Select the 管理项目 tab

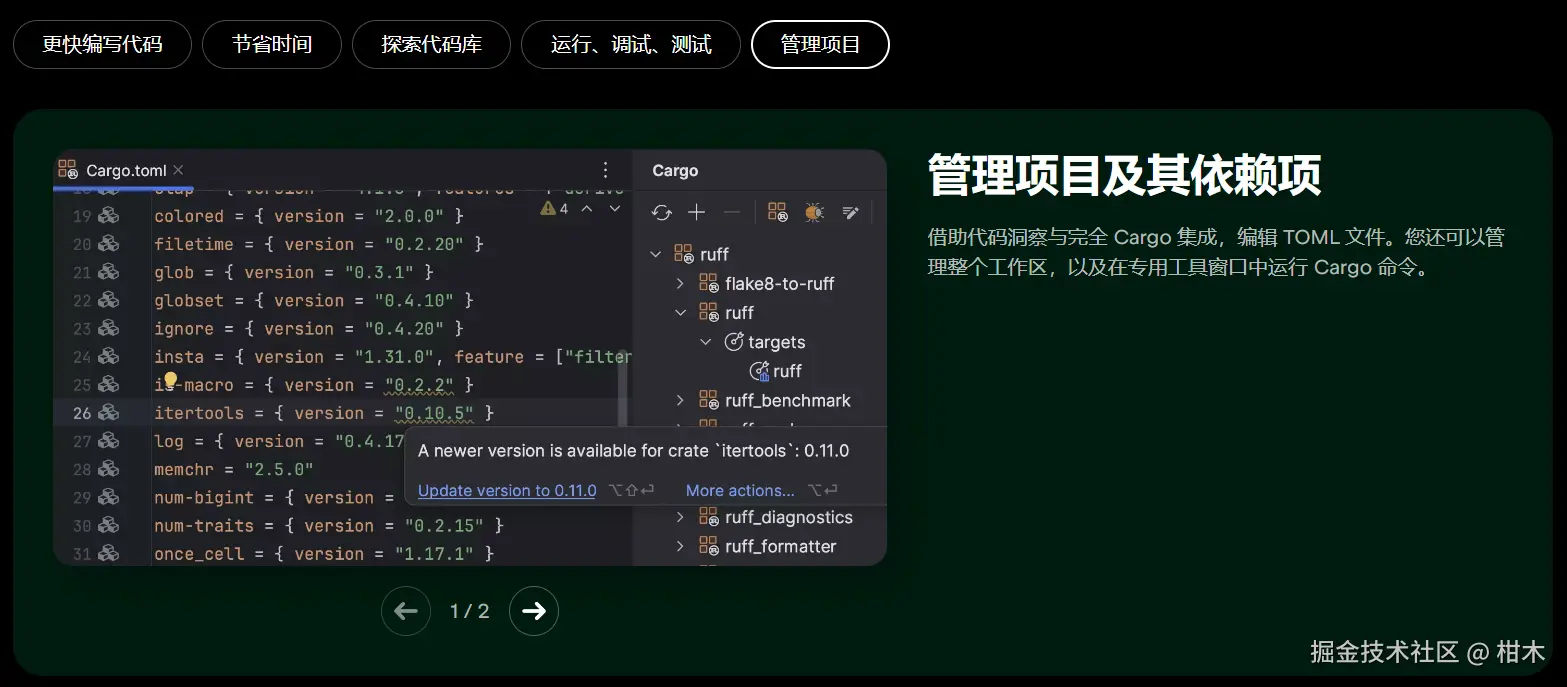[x=820, y=44]
